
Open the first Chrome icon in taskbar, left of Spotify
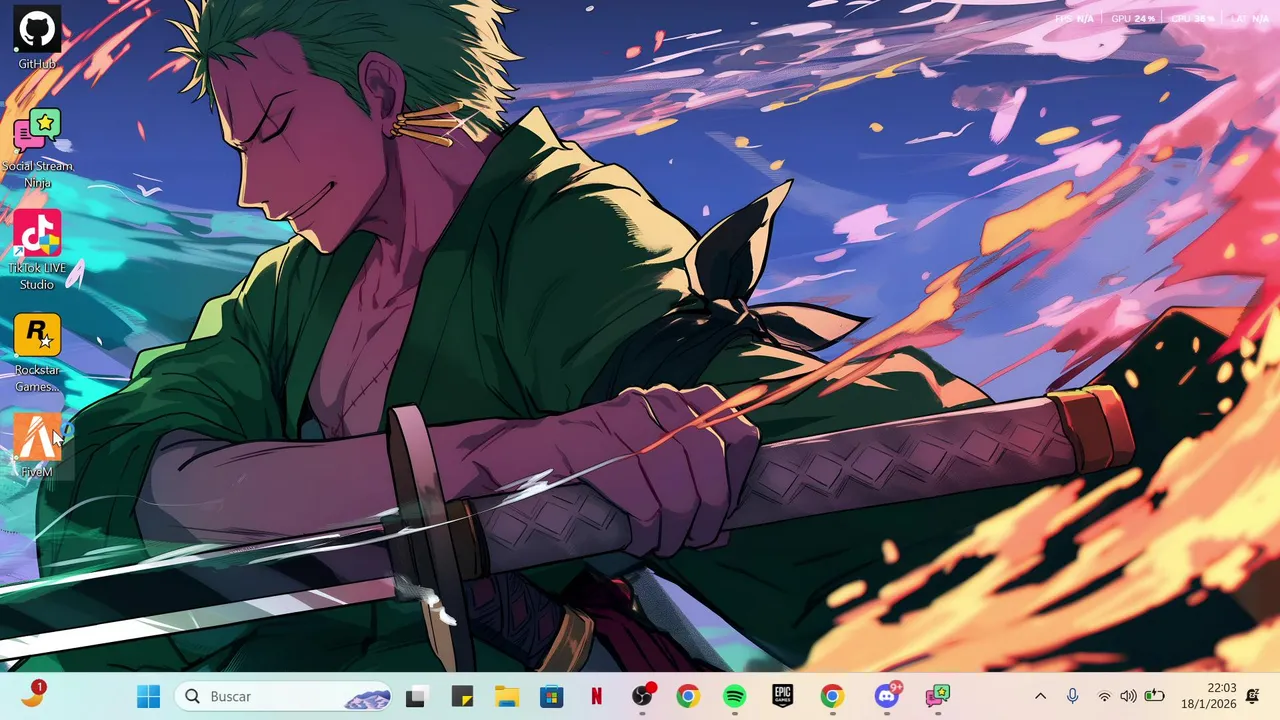[688, 696]
